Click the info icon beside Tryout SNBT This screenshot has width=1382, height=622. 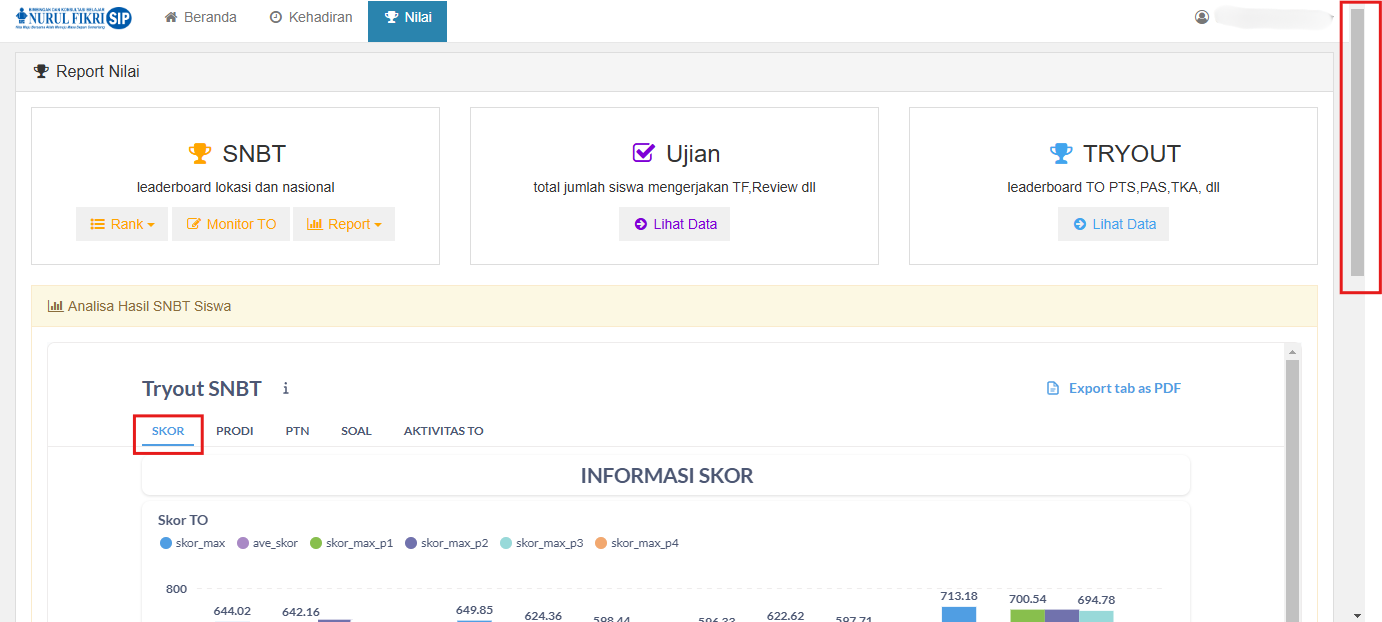pyautogui.click(x=286, y=388)
